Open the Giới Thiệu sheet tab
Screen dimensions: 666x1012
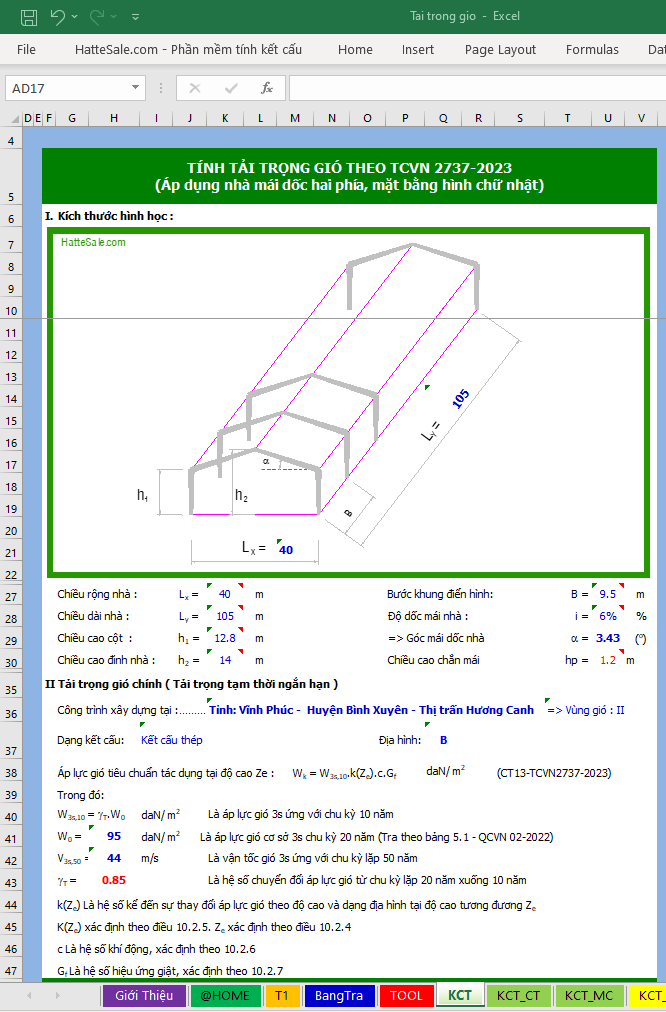144,995
